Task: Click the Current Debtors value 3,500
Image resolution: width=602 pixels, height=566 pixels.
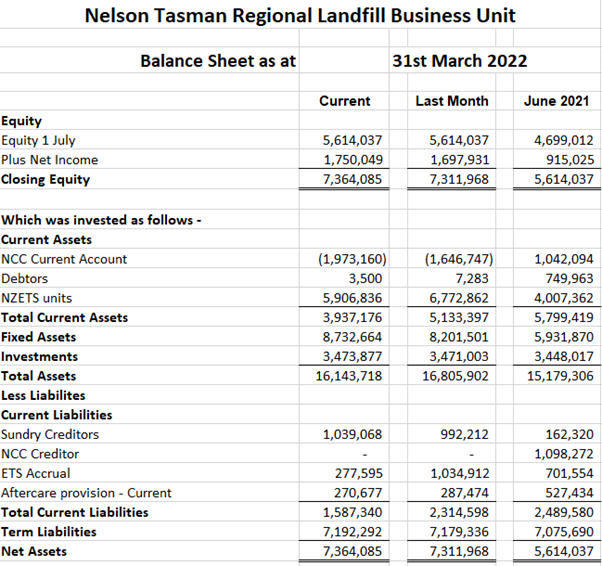Action: (x=365, y=279)
